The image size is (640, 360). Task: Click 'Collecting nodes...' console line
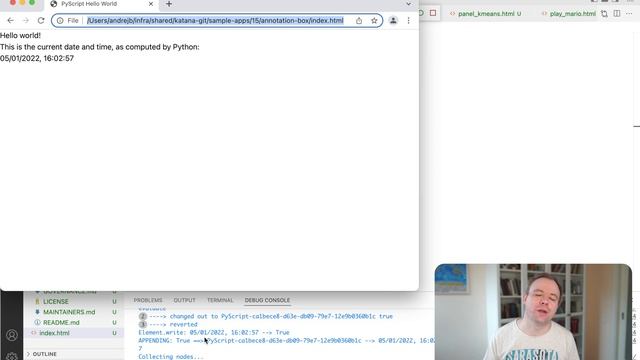171,357
